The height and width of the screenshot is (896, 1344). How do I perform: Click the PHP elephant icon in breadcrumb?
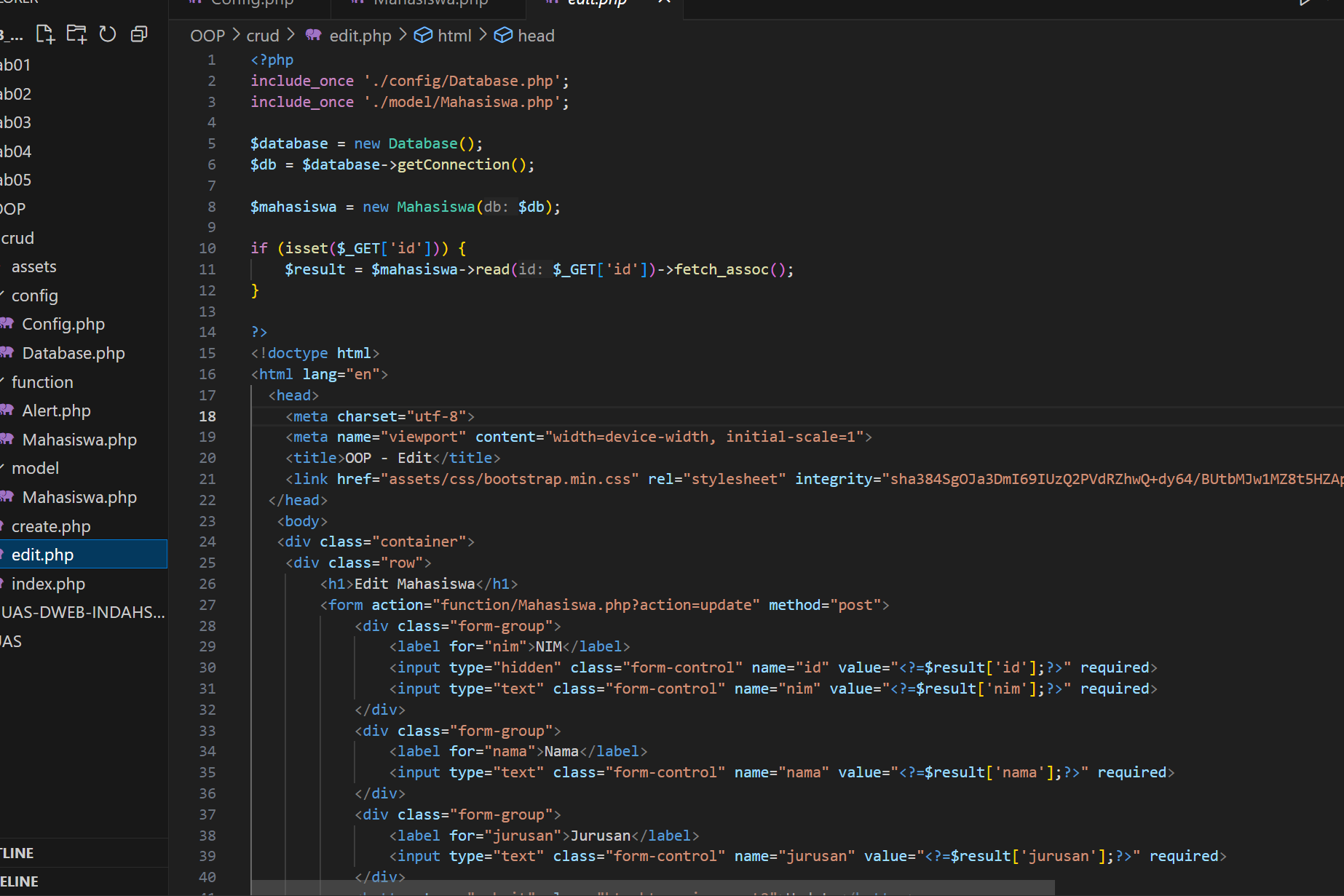coord(314,36)
